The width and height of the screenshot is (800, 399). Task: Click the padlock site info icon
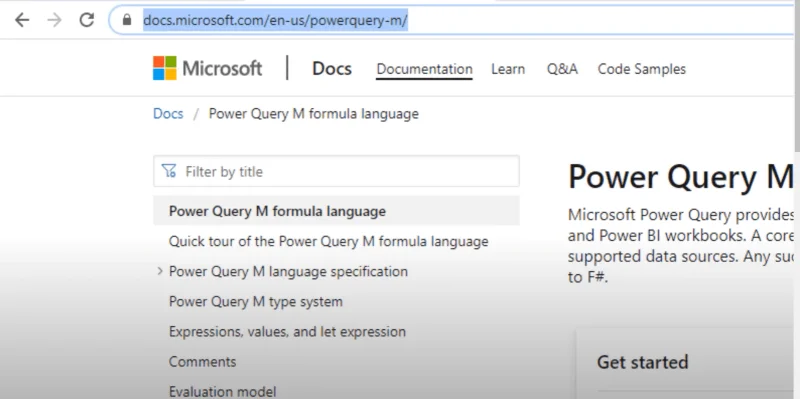point(127,20)
